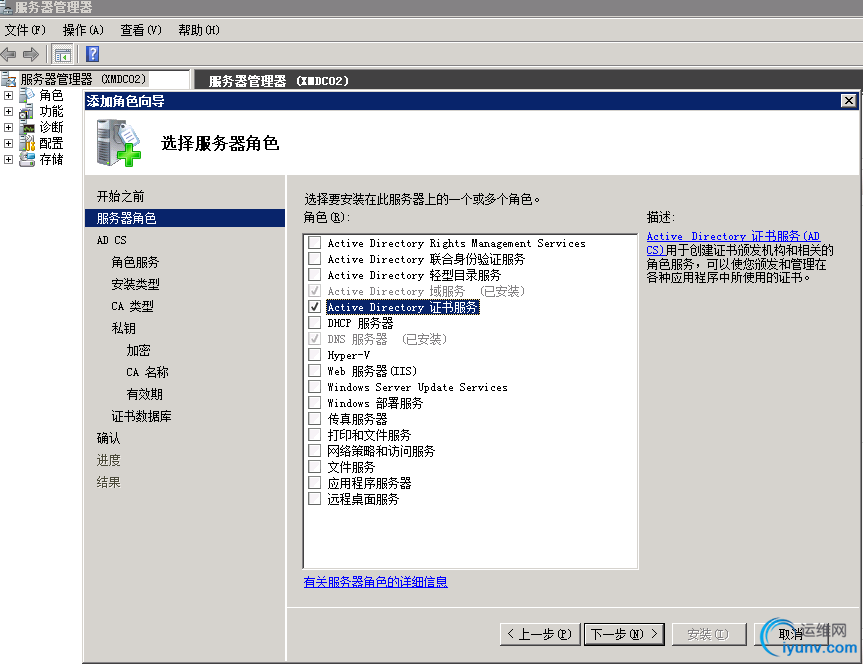Select CA 类型 wizard step
Screen dimensions: 863x664
pos(132,306)
